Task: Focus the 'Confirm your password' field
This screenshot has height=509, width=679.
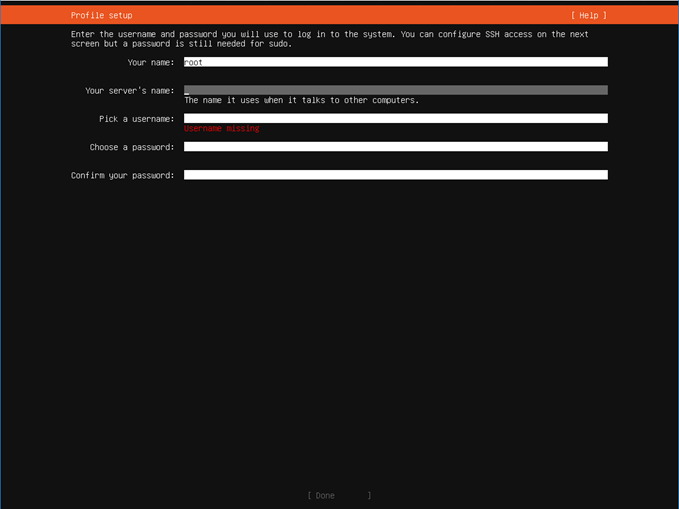Action: click(x=395, y=175)
